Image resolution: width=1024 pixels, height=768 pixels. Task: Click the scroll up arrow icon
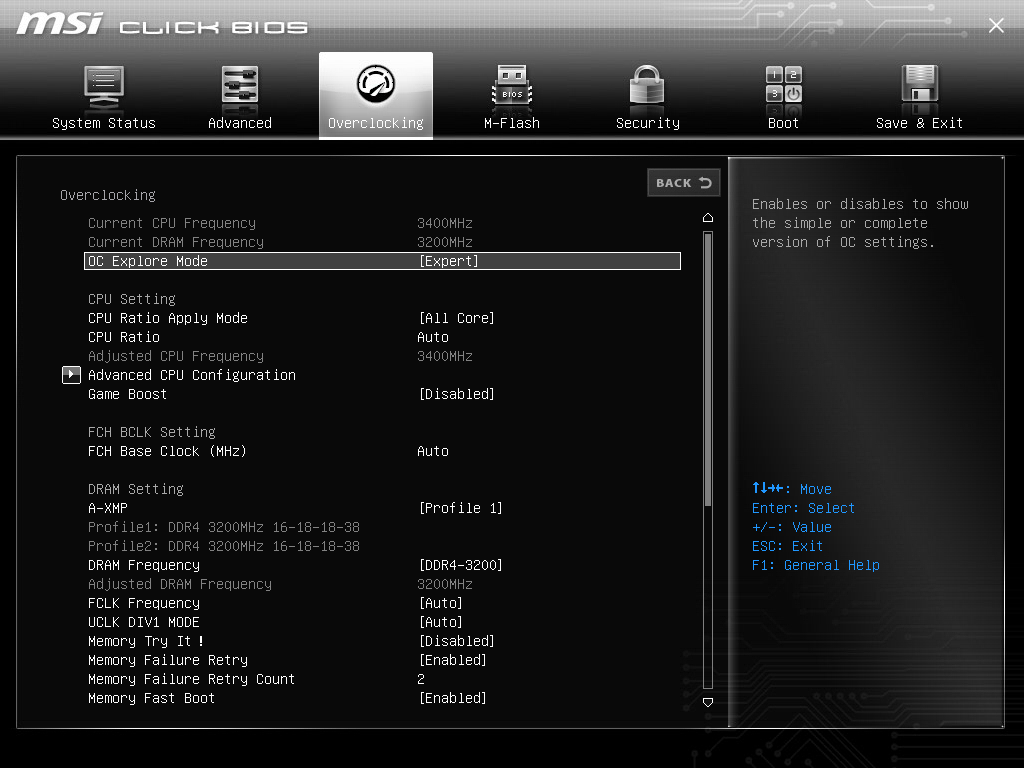click(x=708, y=217)
